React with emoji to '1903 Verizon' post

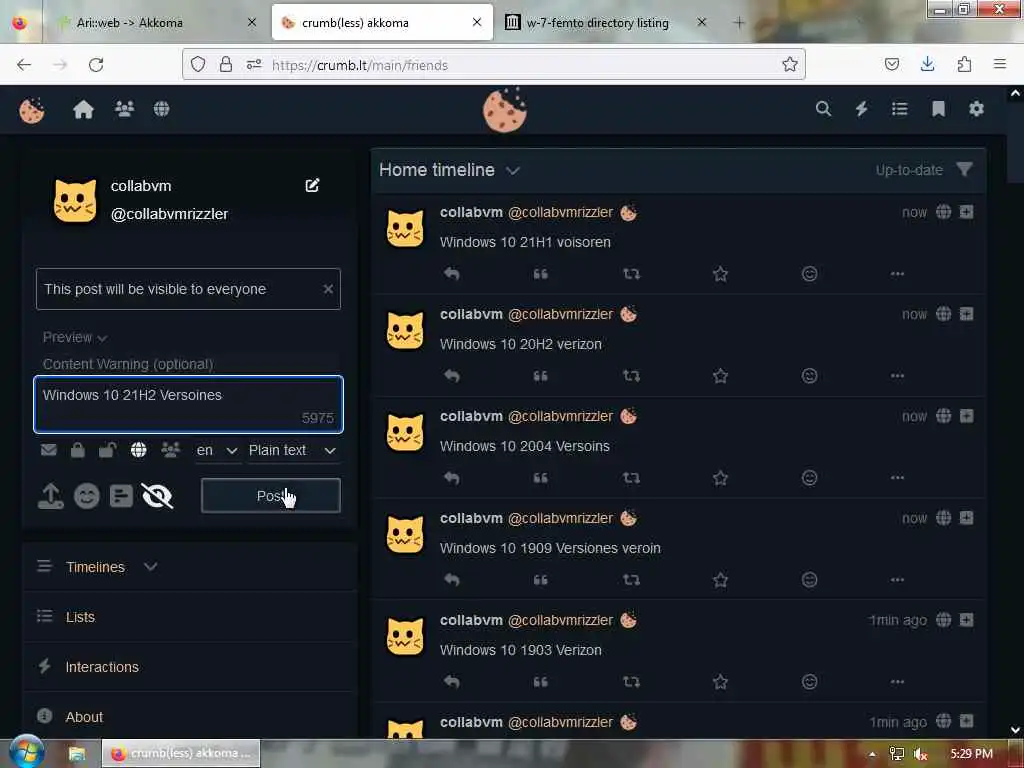tap(809, 681)
